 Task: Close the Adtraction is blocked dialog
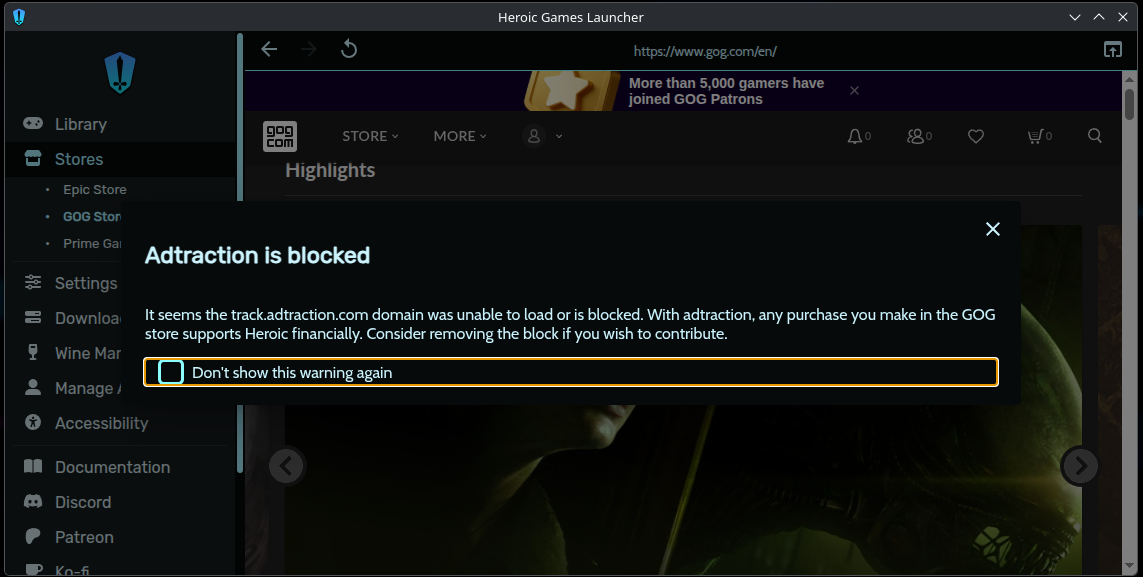(992, 229)
